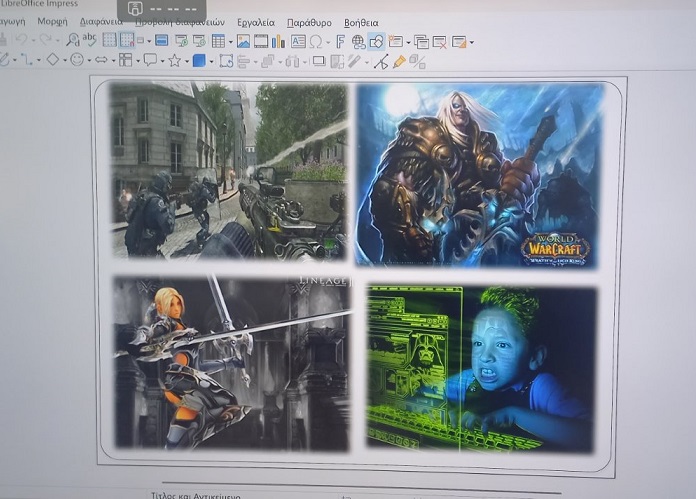The height and width of the screenshot is (499, 696).
Task: Expand the 3D objects dropdown
Action: 211,61
